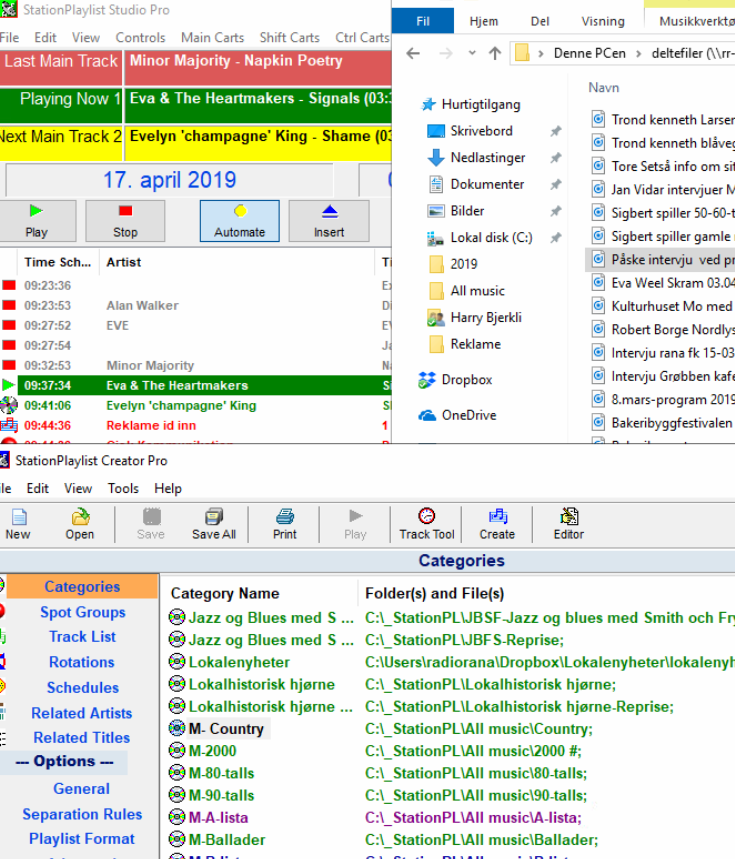Open the Fil tab in File Explorer
The image size is (735, 859).
click(423, 21)
